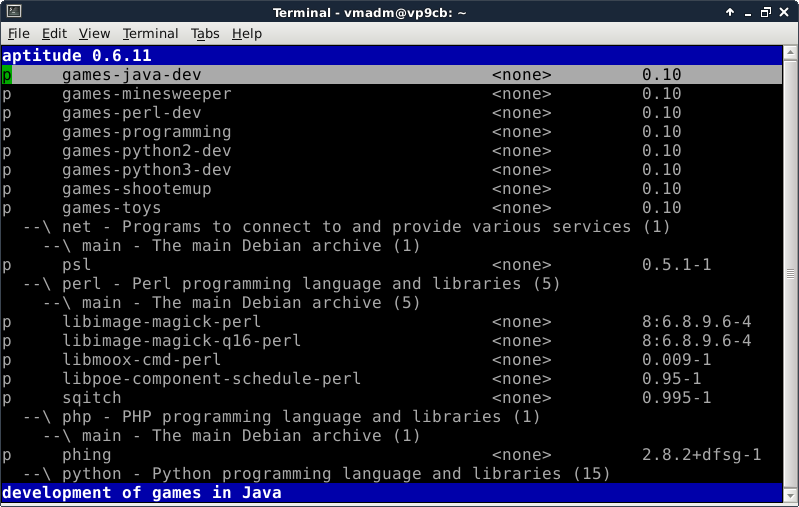Collapse the python programming language section
This screenshot has height=507, width=799.
pos(38,474)
